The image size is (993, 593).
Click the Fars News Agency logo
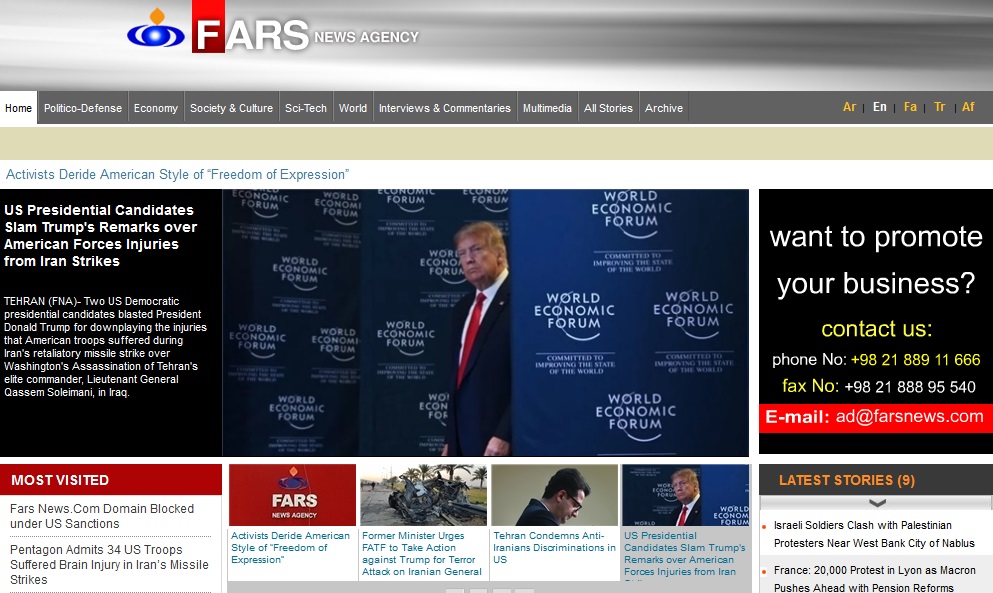[x=273, y=29]
